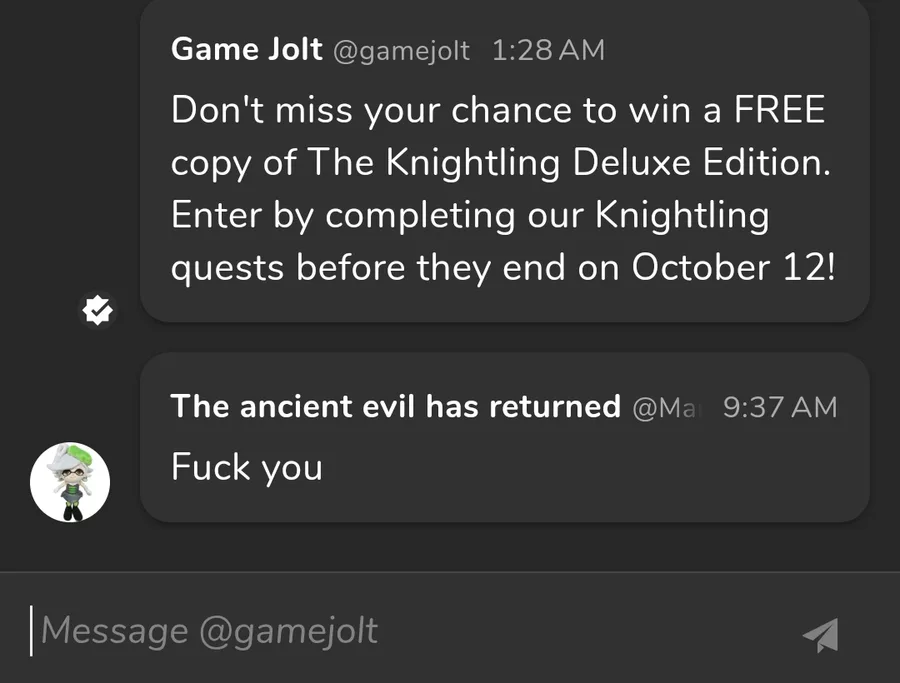The height and width of the screenshot is (683, 900).
Task: Click the blinking text cursor in the message box
Action: point(32,631)
